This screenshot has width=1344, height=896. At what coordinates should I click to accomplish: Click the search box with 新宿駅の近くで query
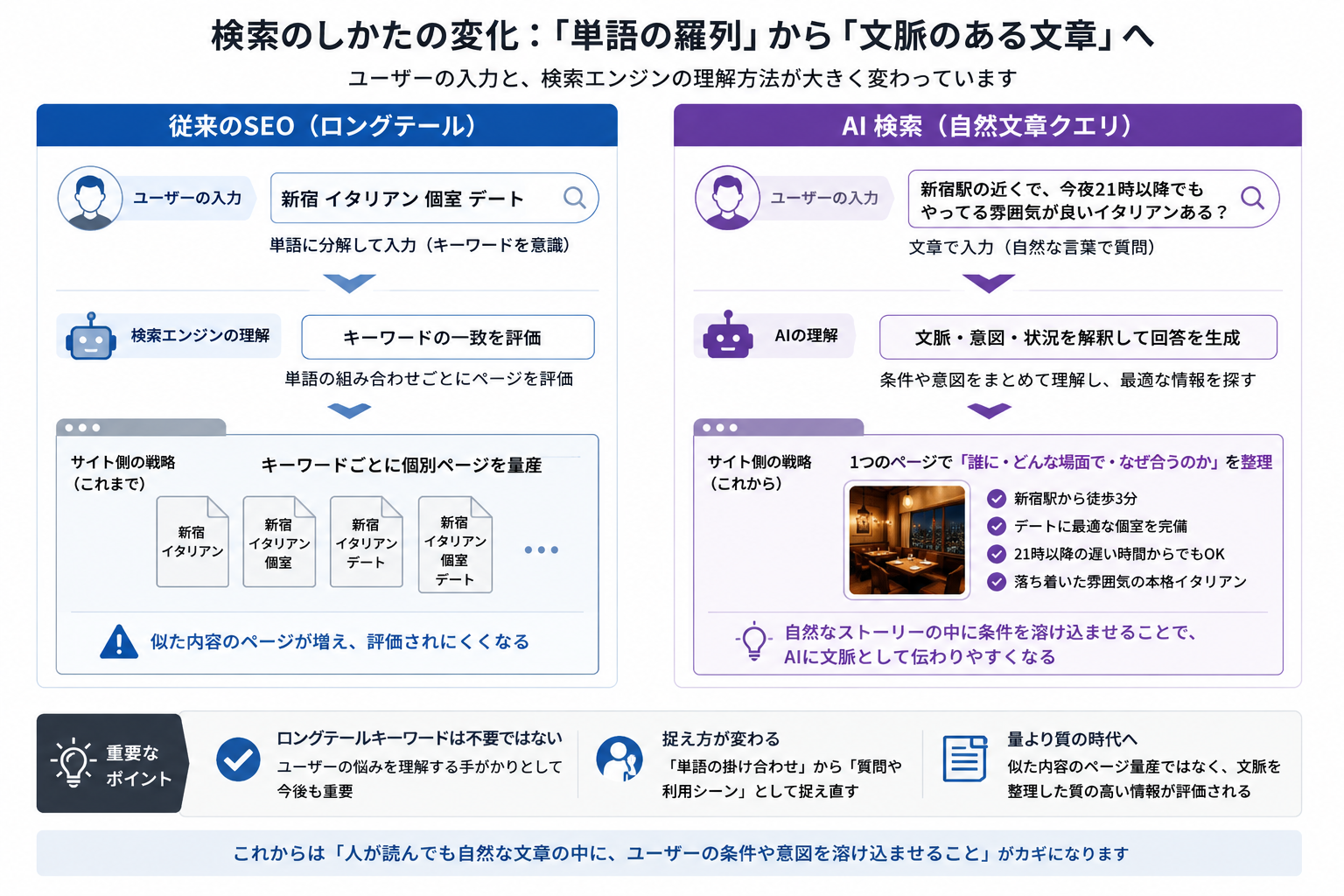1094,199
